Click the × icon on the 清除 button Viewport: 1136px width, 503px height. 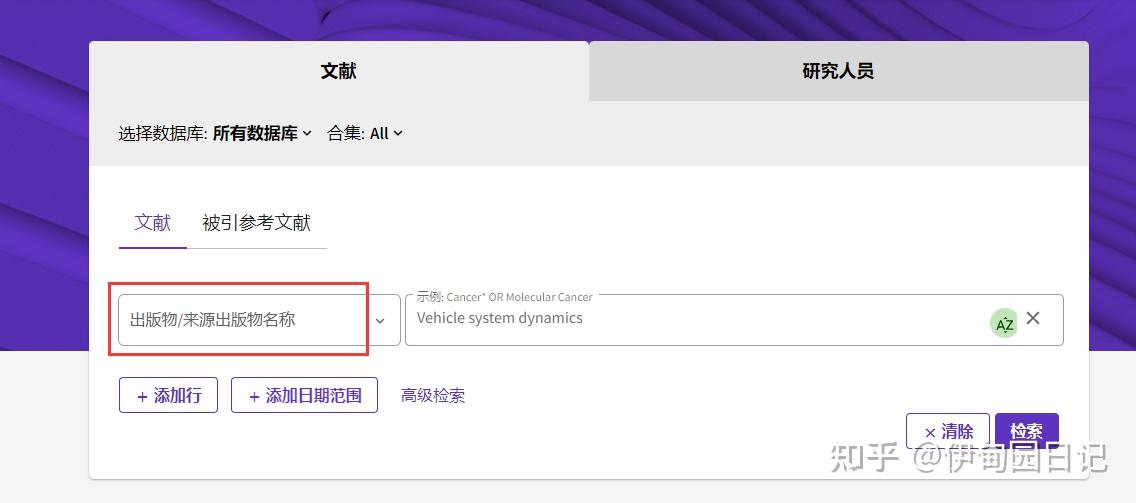coord(930,432)
